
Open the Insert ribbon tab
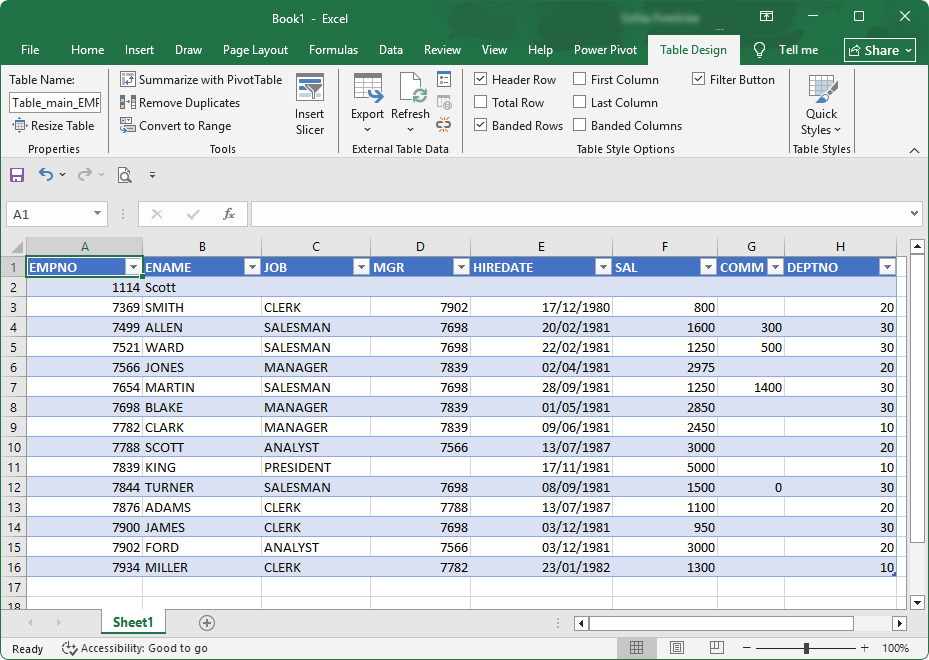coord(139,50)
